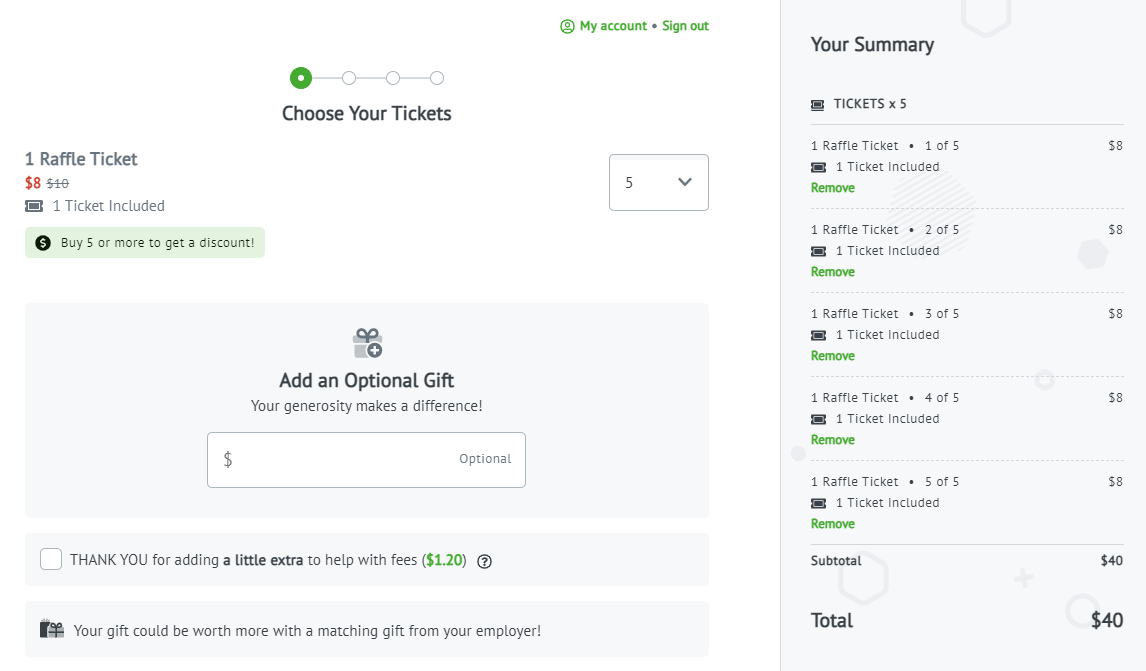This screenshot has height=671, width=1146.
Task: Click the dollar discount badge icon
Action: 43,243
